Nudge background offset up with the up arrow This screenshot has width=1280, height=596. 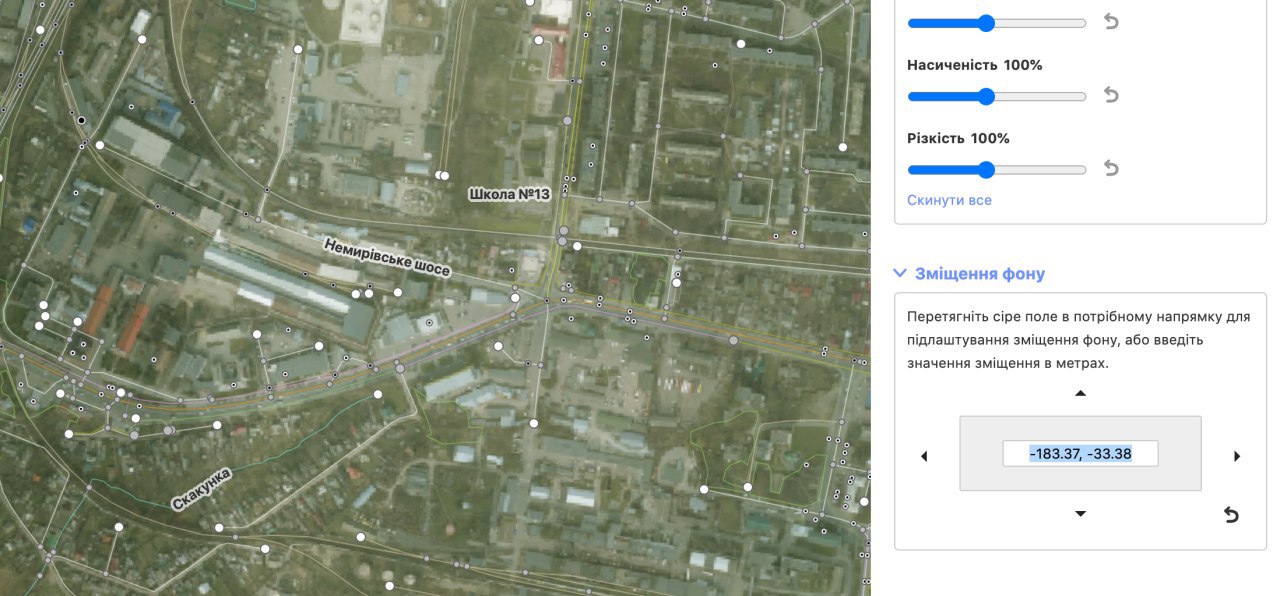pos(1080,394)
